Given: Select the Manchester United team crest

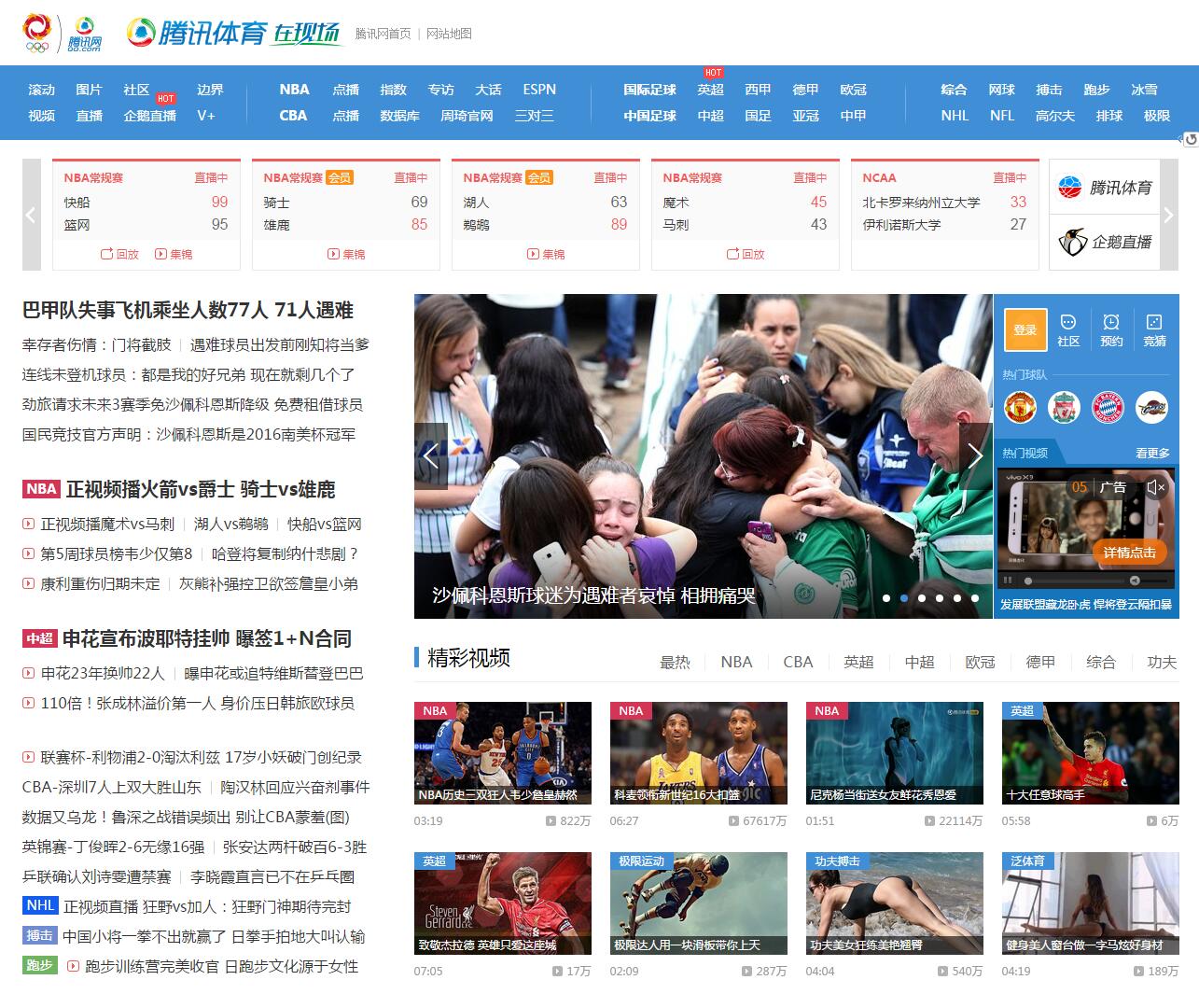Looking at the screenshot, I should [x=1021, y=407].
